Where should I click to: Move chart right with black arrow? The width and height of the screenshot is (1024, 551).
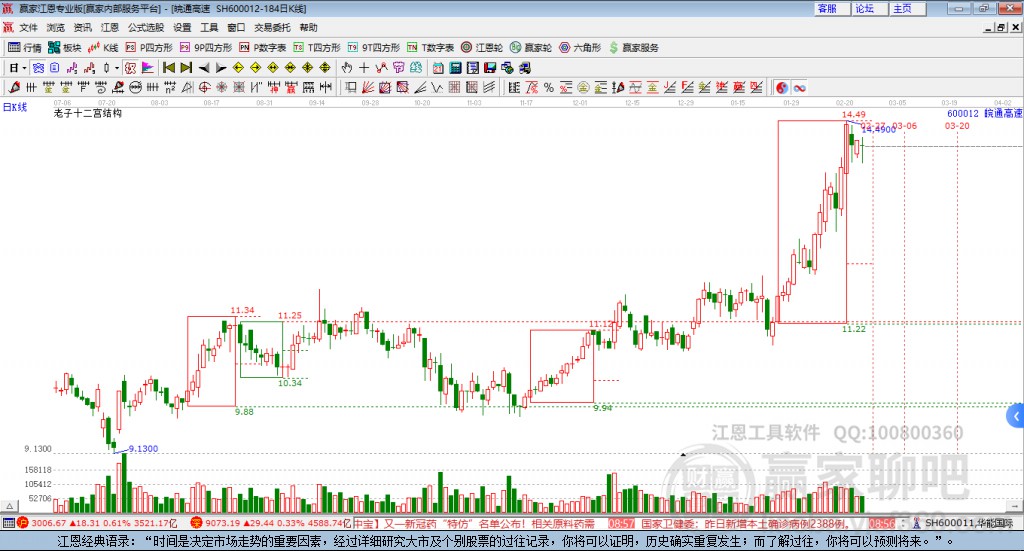point(221,68)
